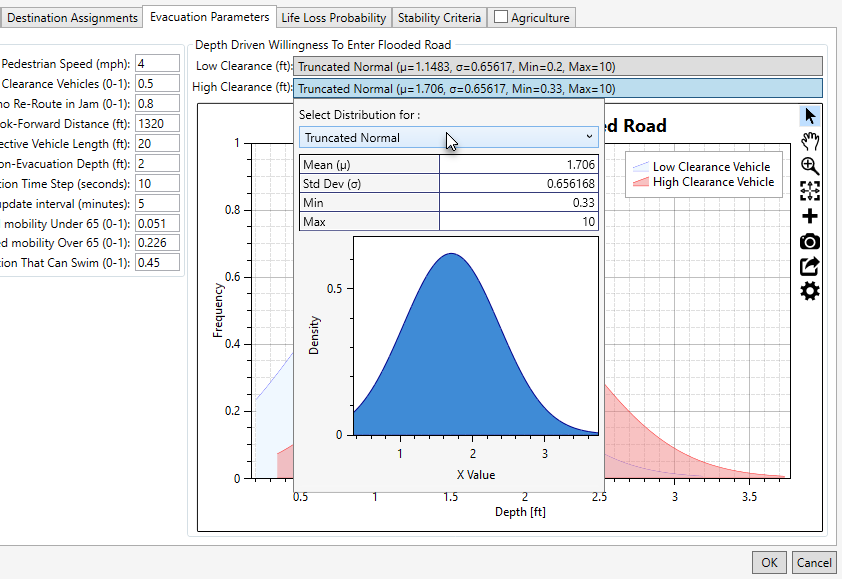Edit the Std Dev (σ) value field
The height and width of the screenshot is (579, 842).
pyautogui.click(x=518, y=185)
